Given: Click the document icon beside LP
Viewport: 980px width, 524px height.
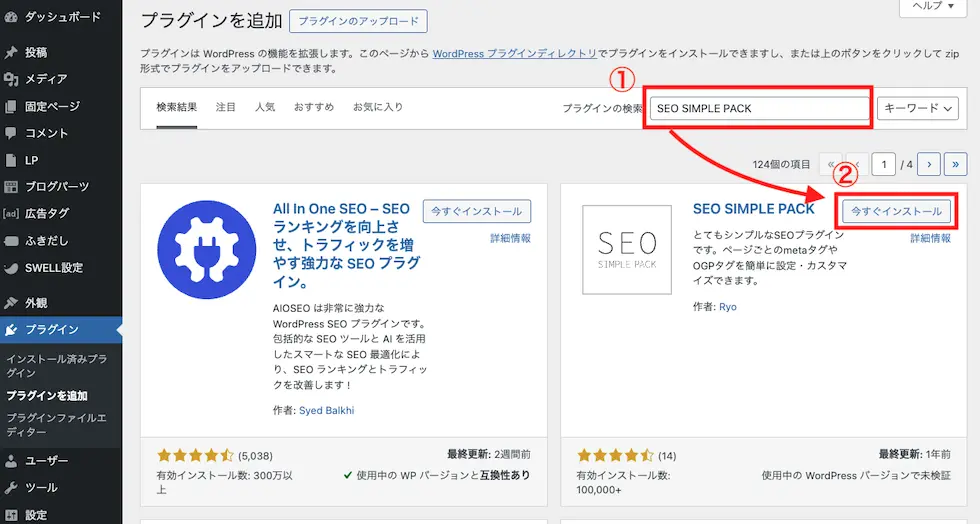Looking at the screenshot, I should pos(10,160).
